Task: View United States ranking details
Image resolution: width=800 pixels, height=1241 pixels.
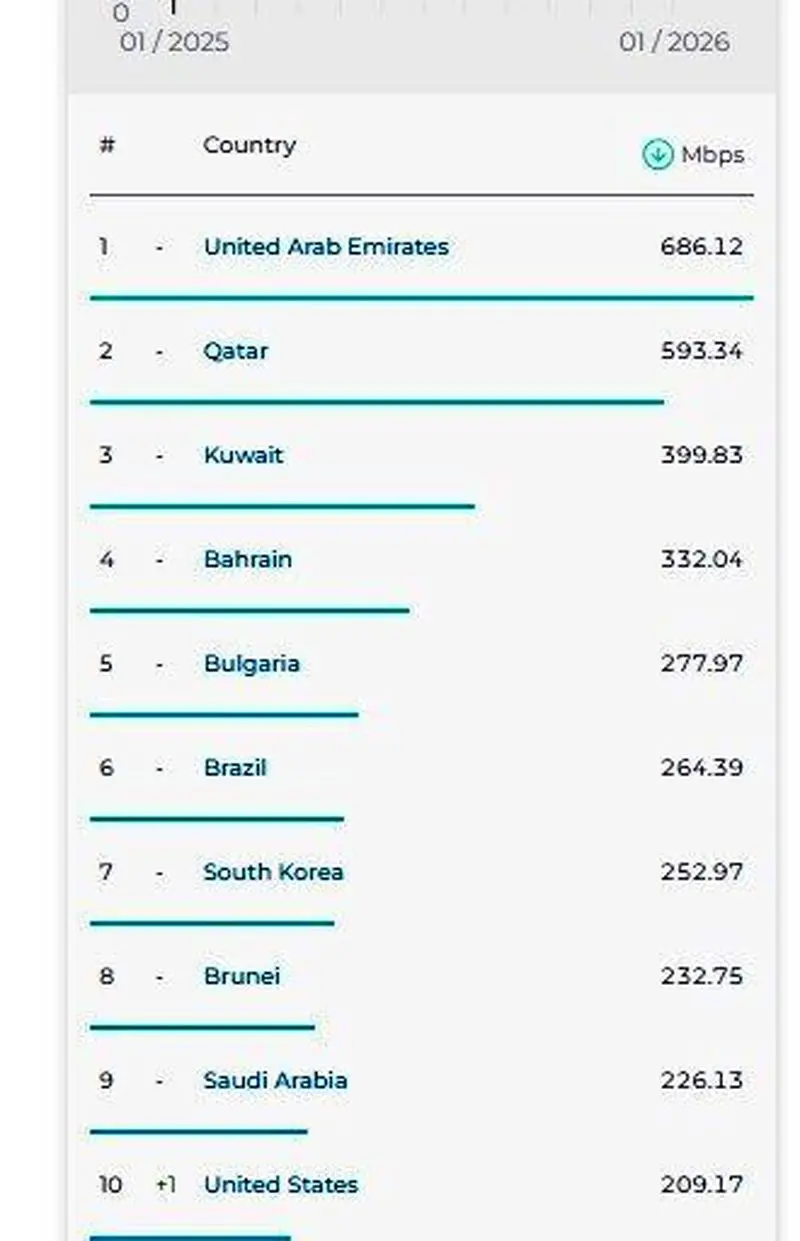Action: pos(280,1185)
